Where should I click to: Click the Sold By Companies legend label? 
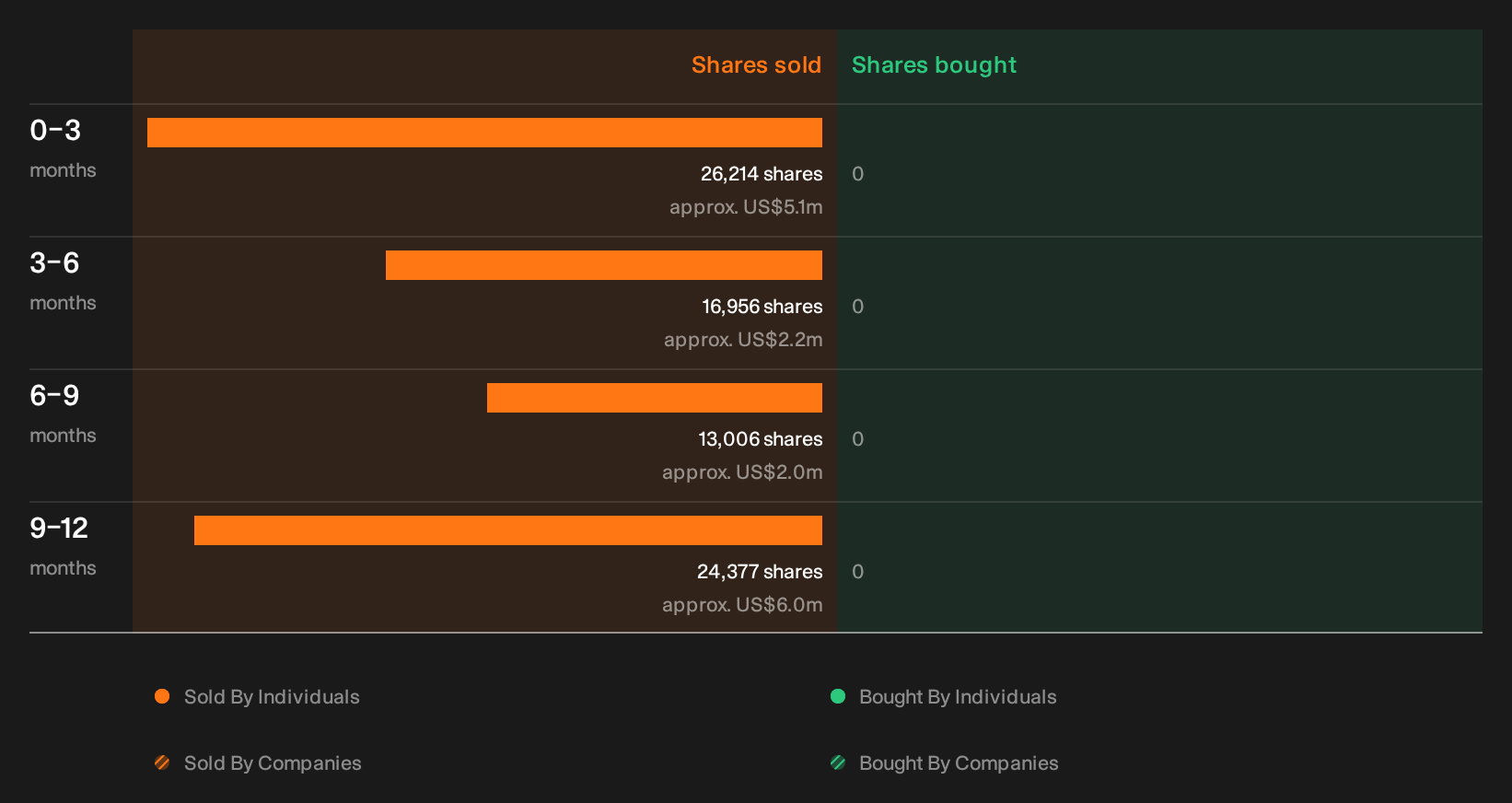coord(273,763)
